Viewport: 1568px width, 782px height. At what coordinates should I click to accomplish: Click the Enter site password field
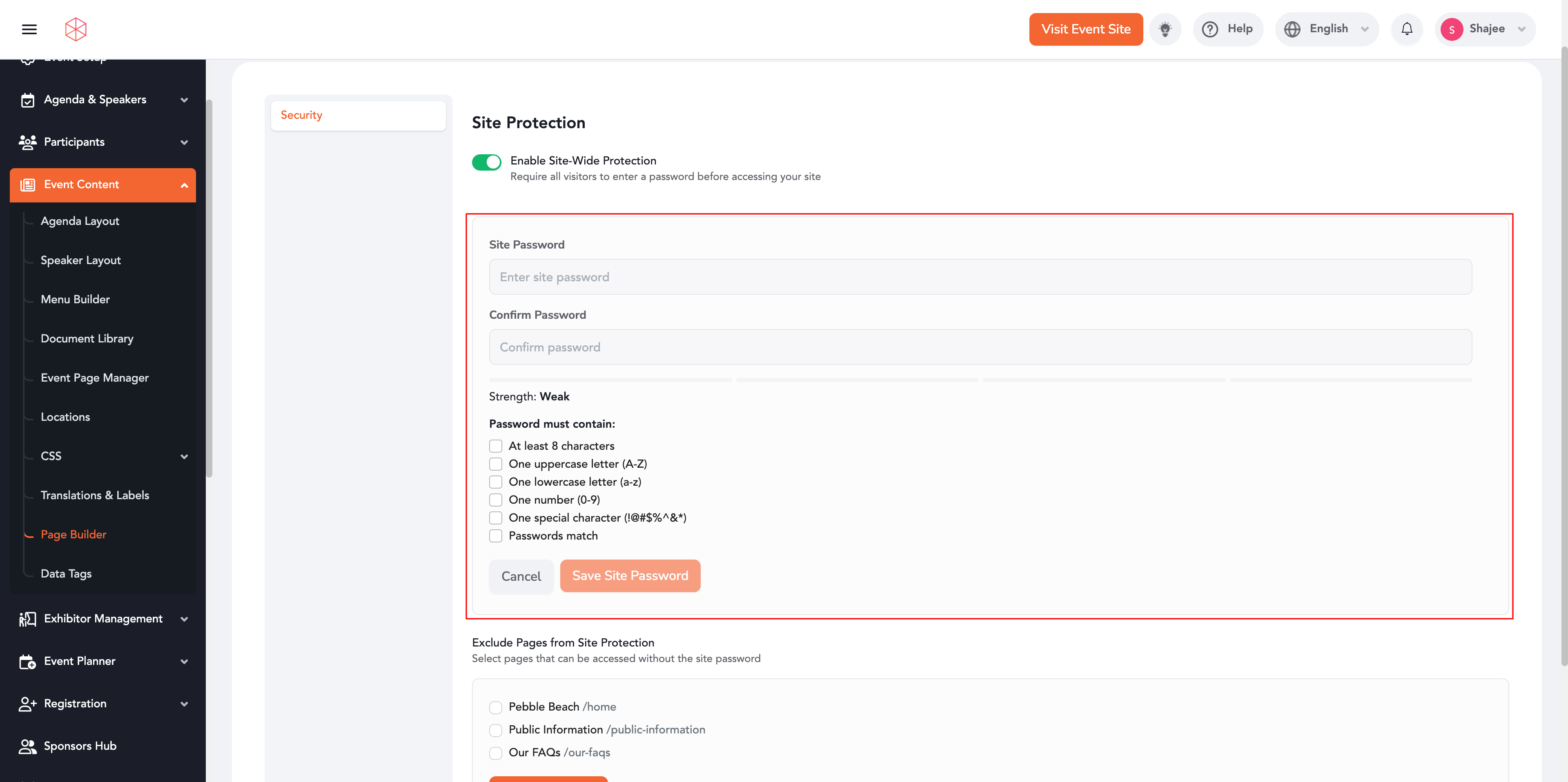pos(980,278)
